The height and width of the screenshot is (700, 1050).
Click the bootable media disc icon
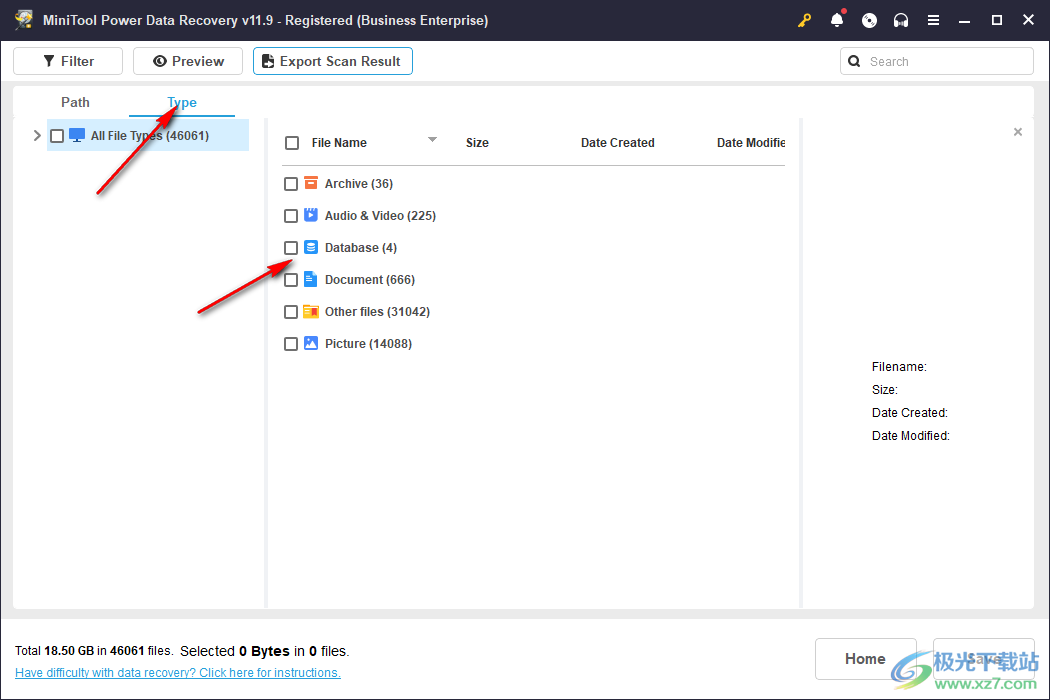coord(869,20)
